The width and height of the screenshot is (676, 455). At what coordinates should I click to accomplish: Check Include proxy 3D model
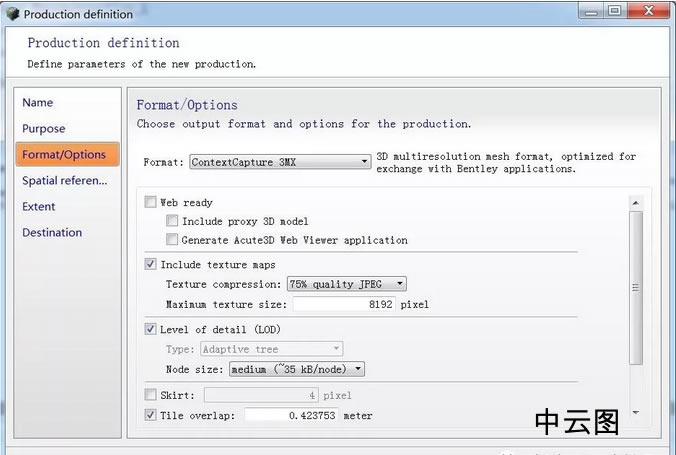tap(172, 221)
